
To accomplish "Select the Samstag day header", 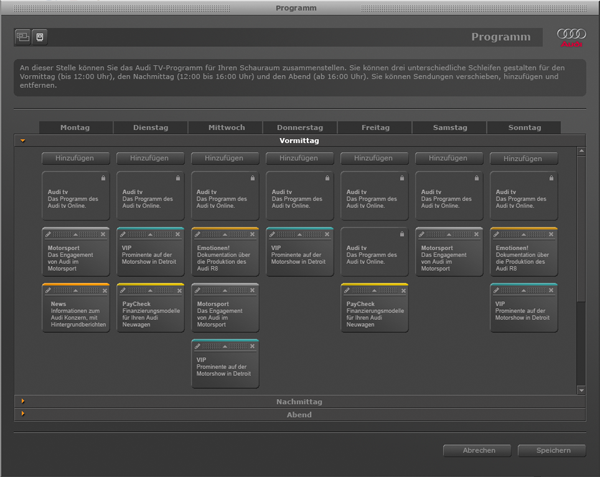I will tap(450, 127).
